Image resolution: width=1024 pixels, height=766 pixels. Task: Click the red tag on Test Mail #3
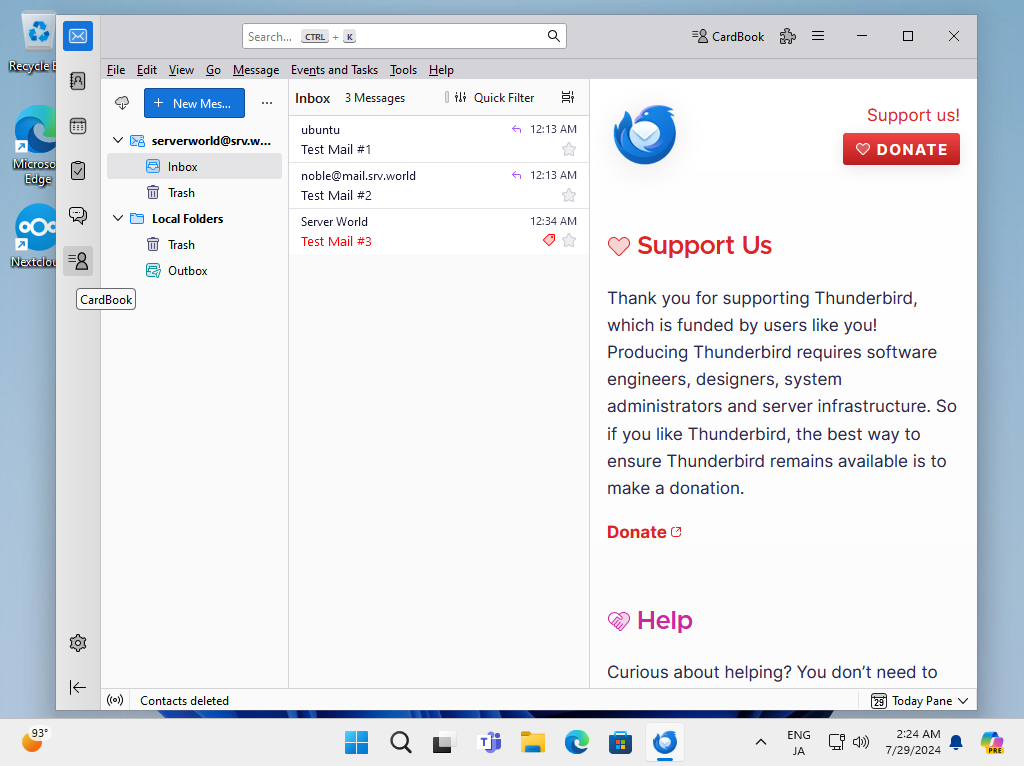[x=549, y=240]
